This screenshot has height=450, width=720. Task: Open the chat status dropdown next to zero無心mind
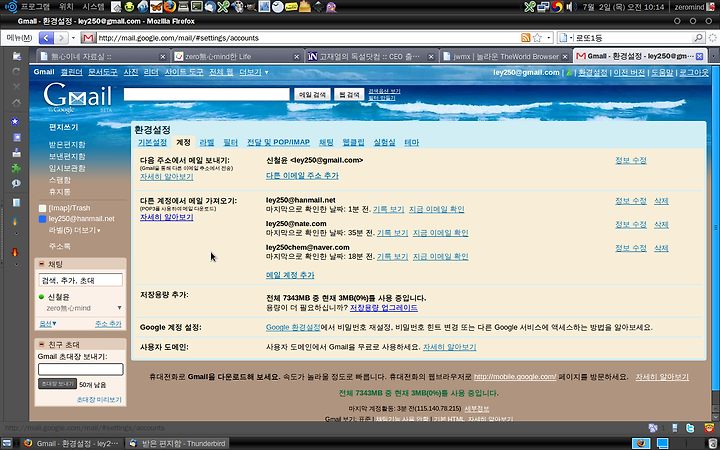tap(119, 308)
